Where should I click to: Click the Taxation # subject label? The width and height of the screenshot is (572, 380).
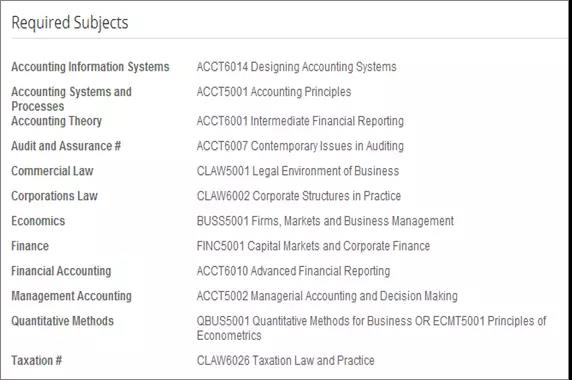36,361
